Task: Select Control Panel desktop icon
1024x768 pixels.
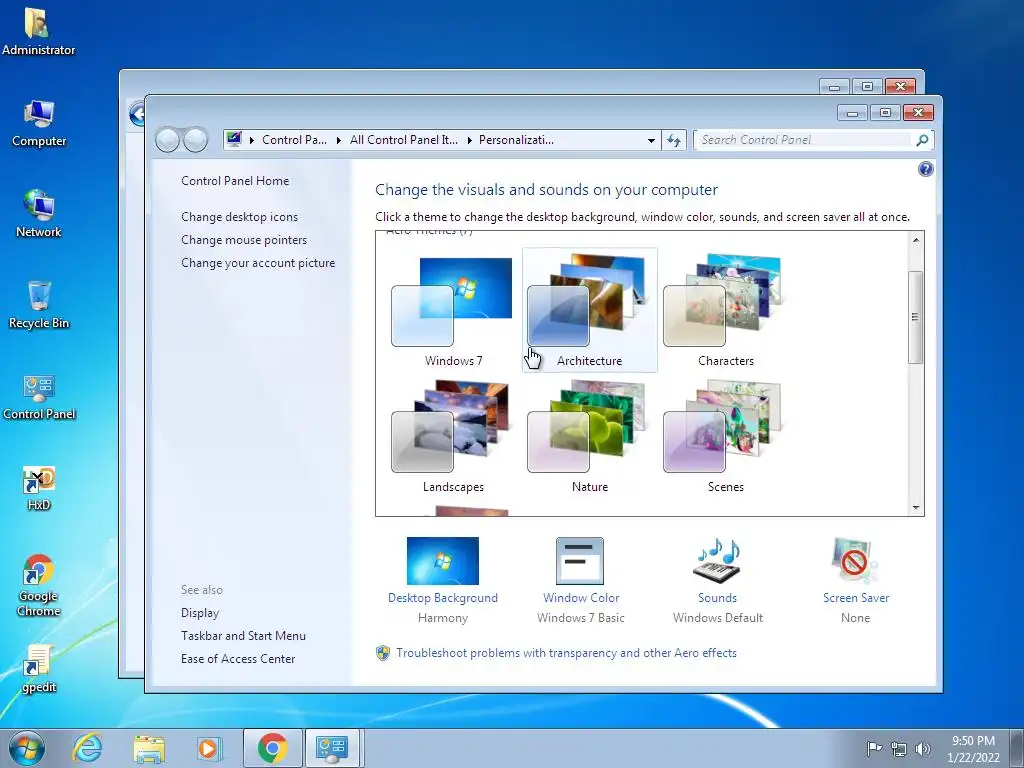Action: [39, 396]
